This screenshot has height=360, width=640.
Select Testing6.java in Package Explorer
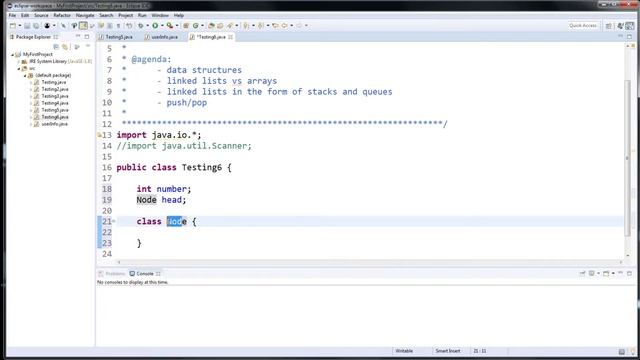click(x=55, y=117)
